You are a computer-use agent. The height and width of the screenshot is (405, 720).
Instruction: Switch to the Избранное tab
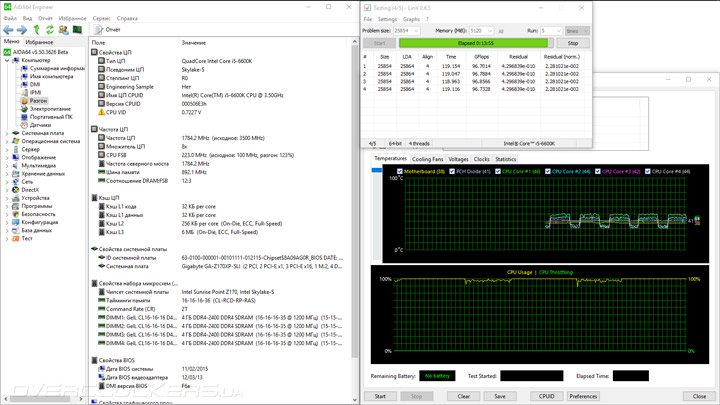point(39,42)
